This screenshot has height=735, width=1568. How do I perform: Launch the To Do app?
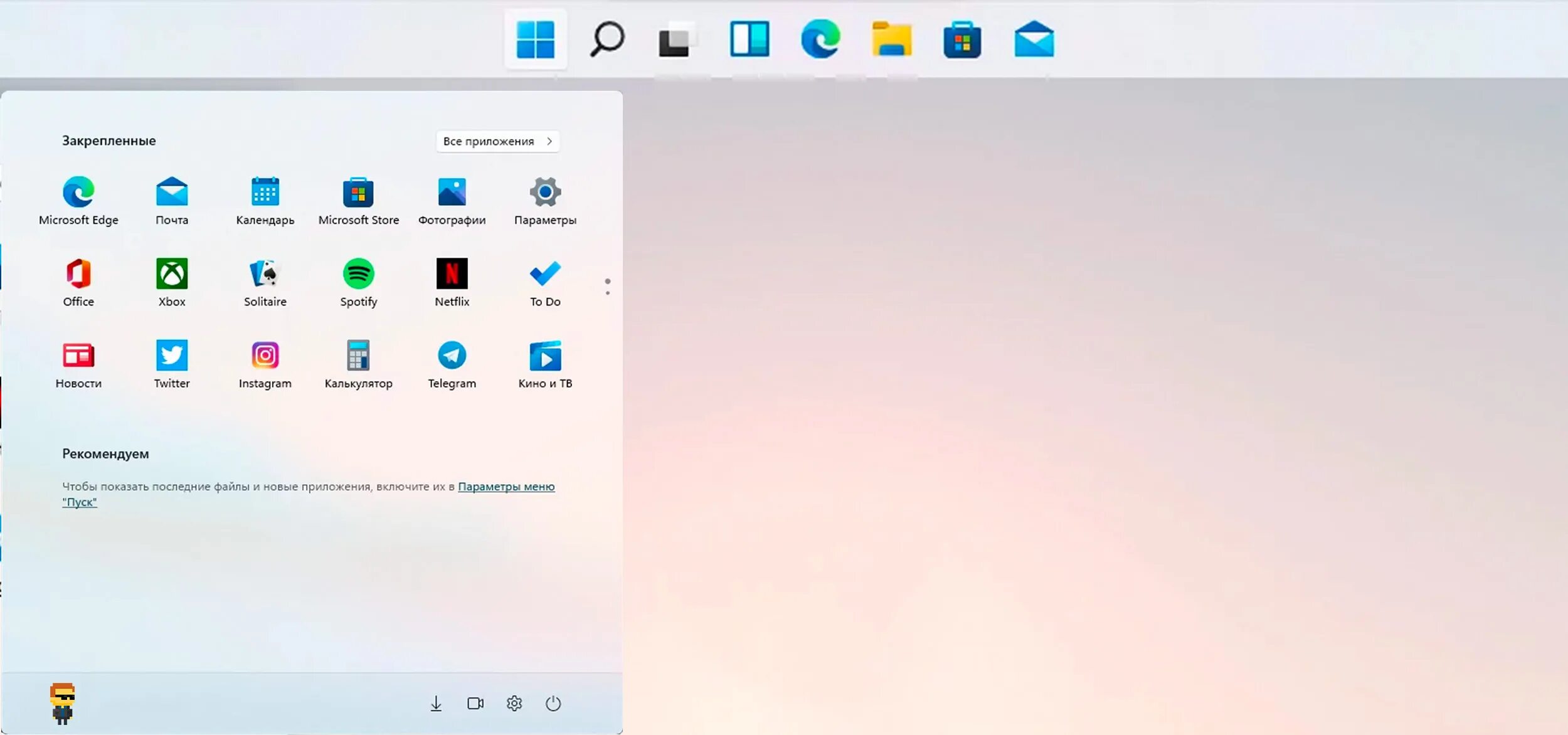(544, 274)
